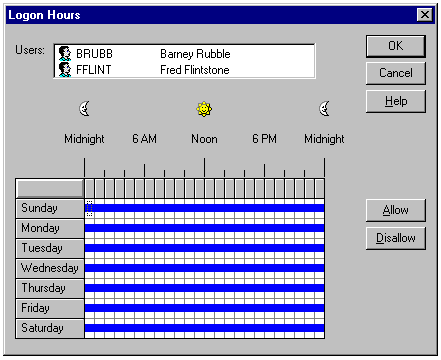Image resolution: width=441 pixels, height=360 pixels.
Task: Click the BRUBB user icon in Users list
Action: (65, 53)
